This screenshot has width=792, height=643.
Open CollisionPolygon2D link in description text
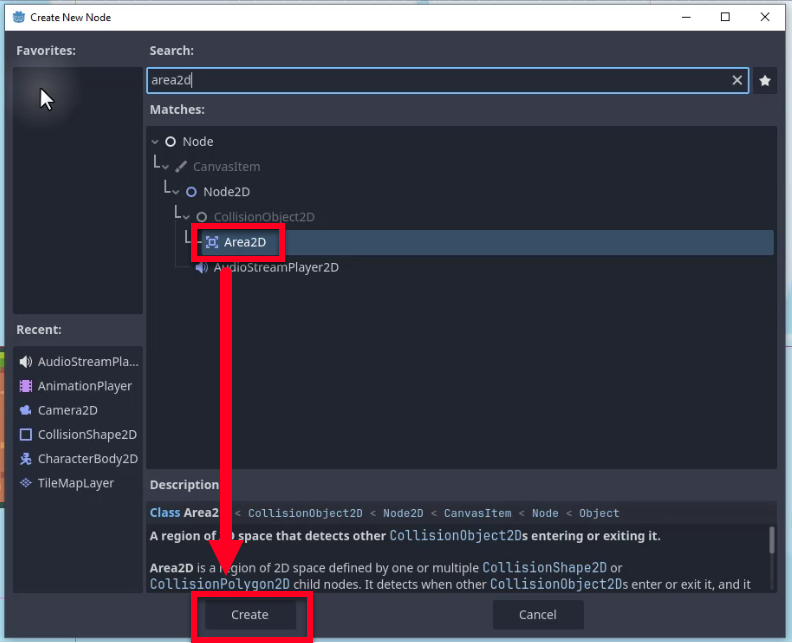click(x=220, y=584)
